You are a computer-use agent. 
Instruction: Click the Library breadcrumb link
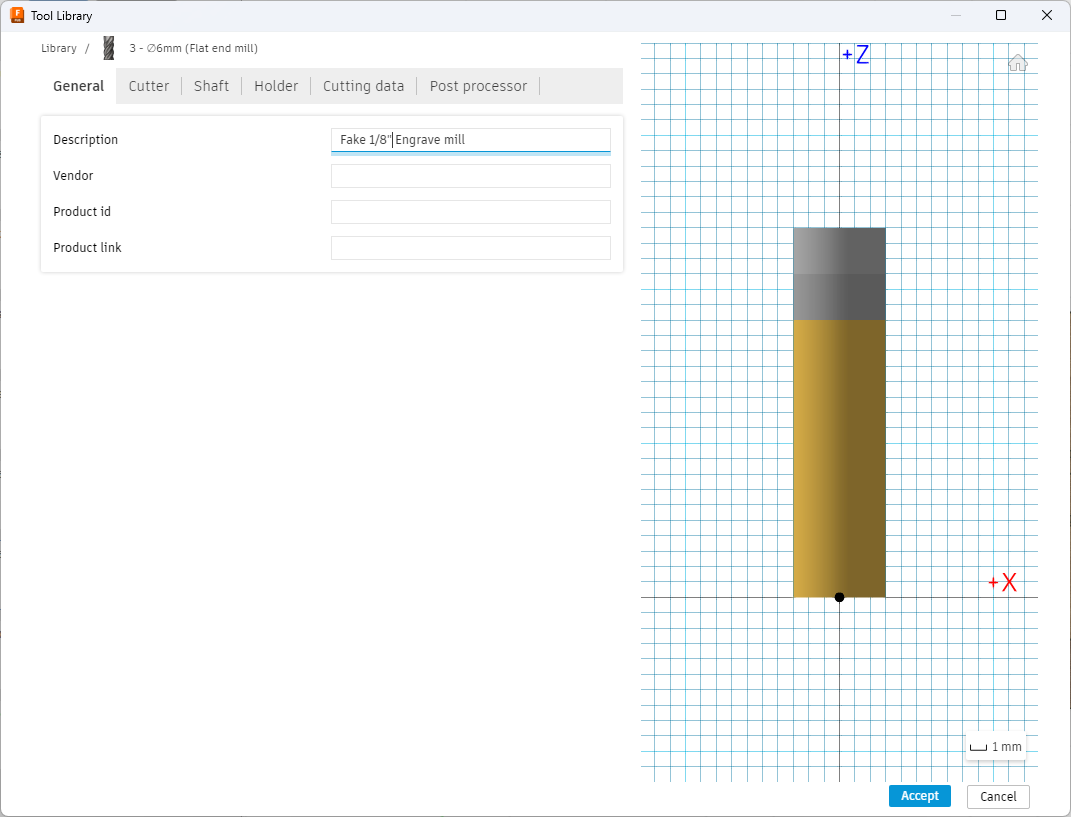click(x=59, y=48)
